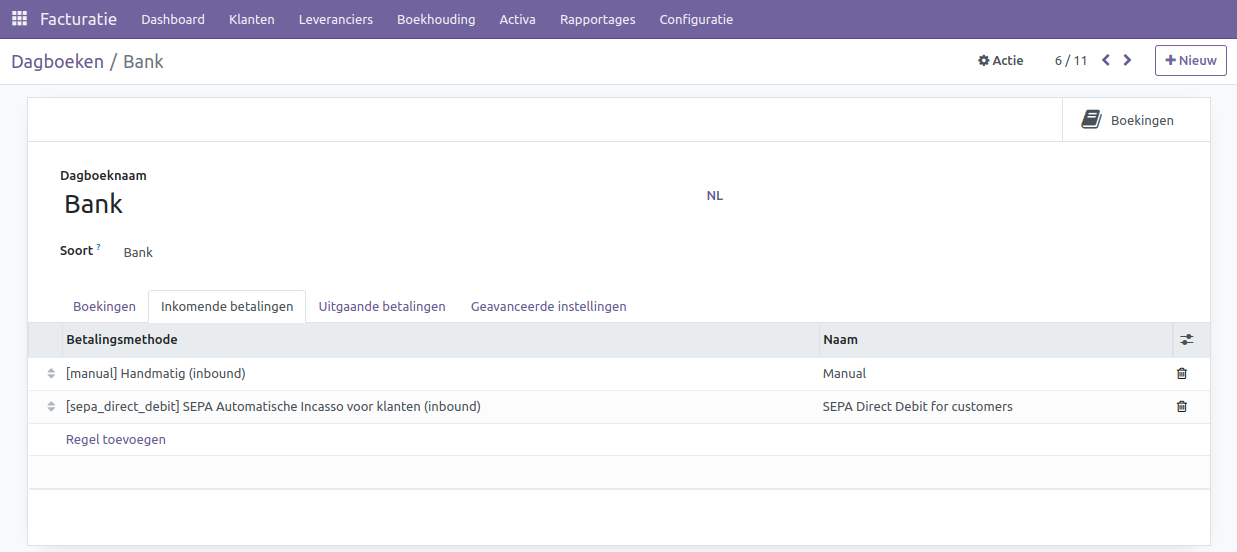Screen dimensions: 1237x552
Task: Edit the Dagboeknaam field Bank
Action: (x=300, y=204)
